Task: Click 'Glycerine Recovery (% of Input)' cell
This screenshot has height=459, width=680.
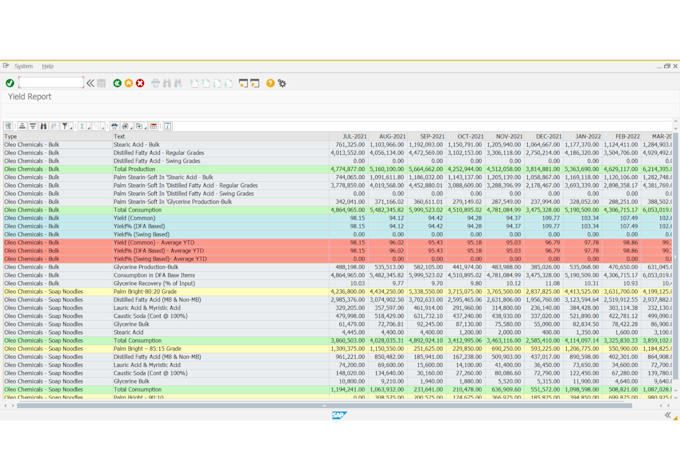Action: [x=220, y=283]
